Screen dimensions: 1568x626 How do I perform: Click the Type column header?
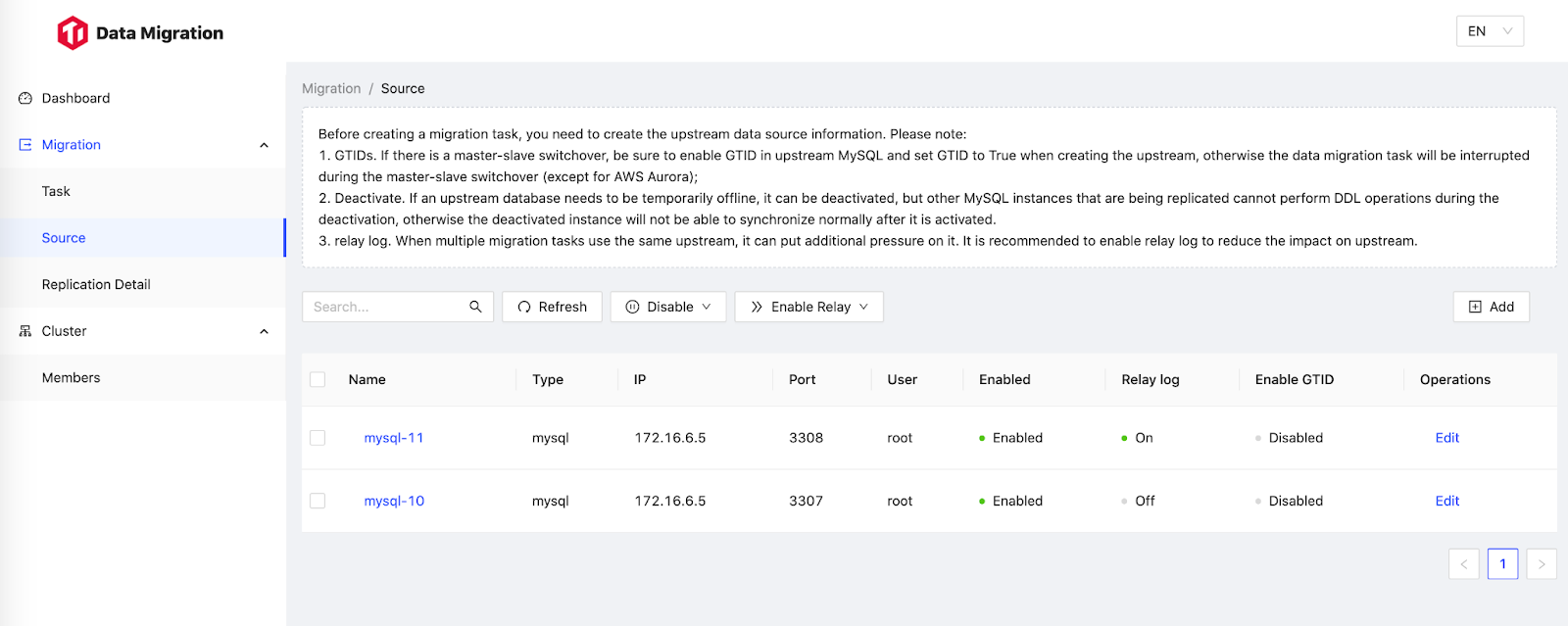pos(548,379)
